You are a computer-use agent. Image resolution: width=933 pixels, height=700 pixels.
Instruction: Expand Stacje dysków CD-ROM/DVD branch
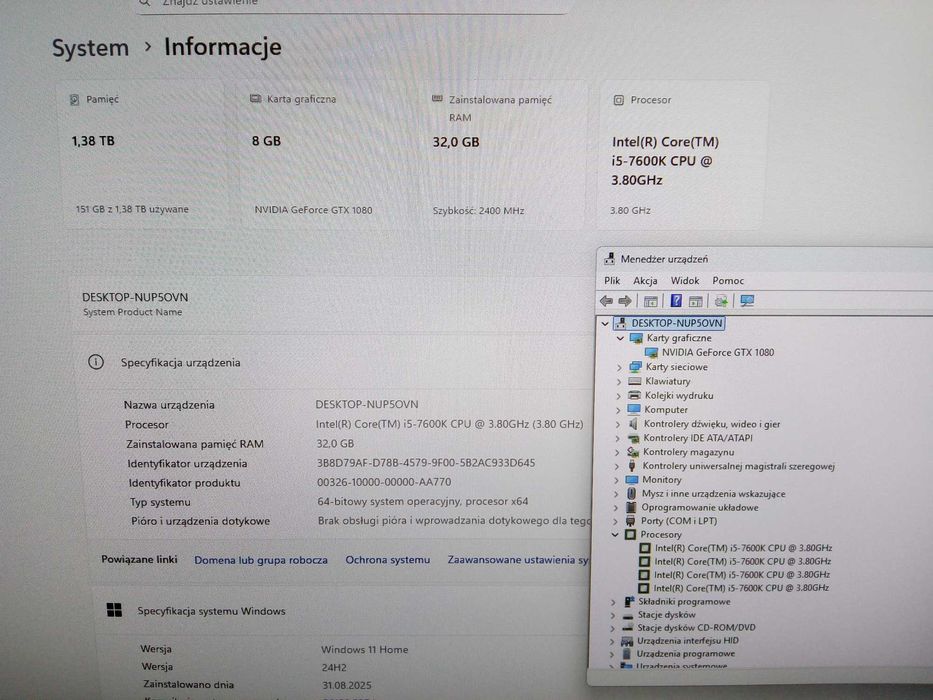pos(612,628)
